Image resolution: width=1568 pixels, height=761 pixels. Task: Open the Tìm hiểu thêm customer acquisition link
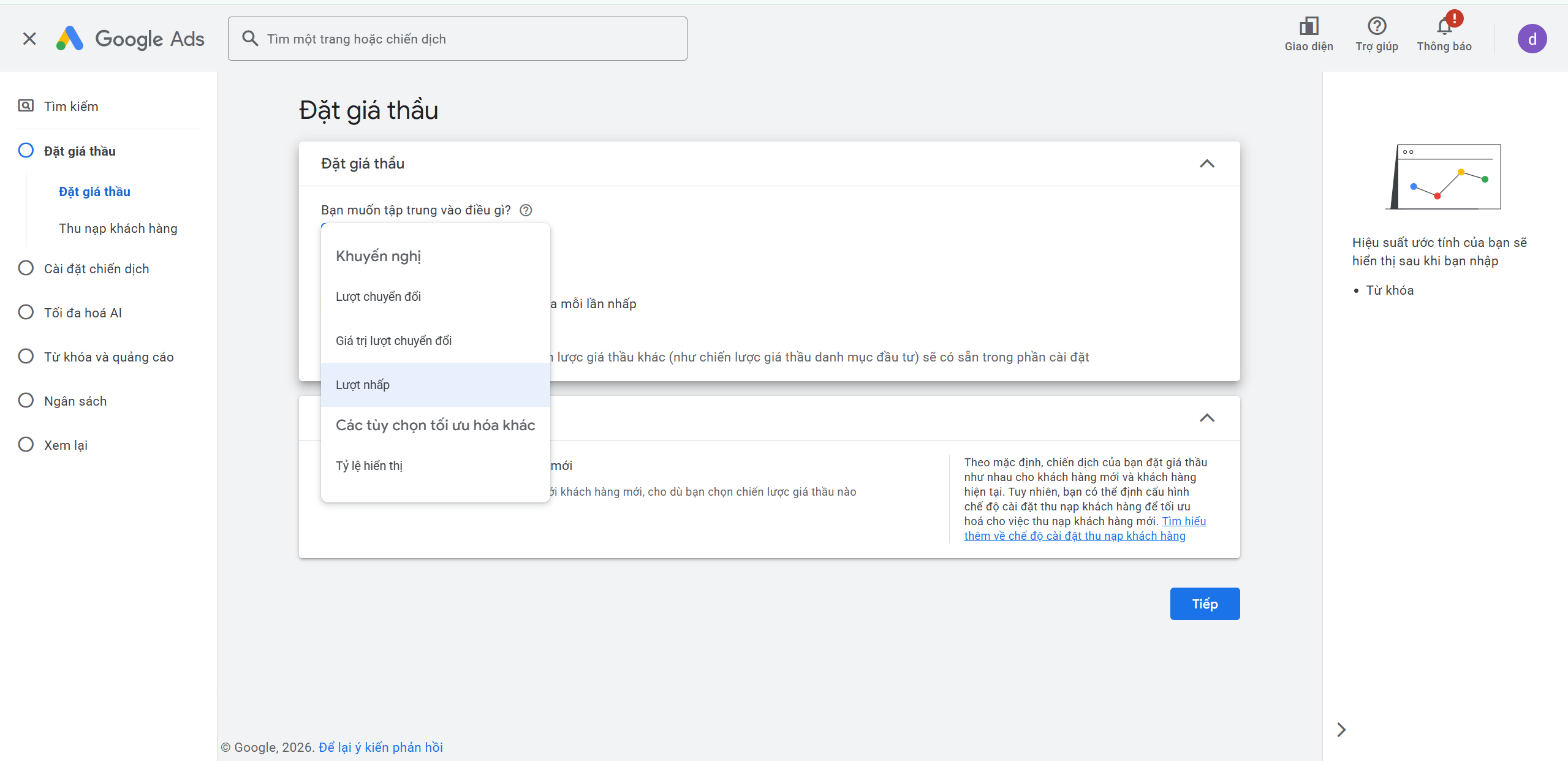point(1085,528)
